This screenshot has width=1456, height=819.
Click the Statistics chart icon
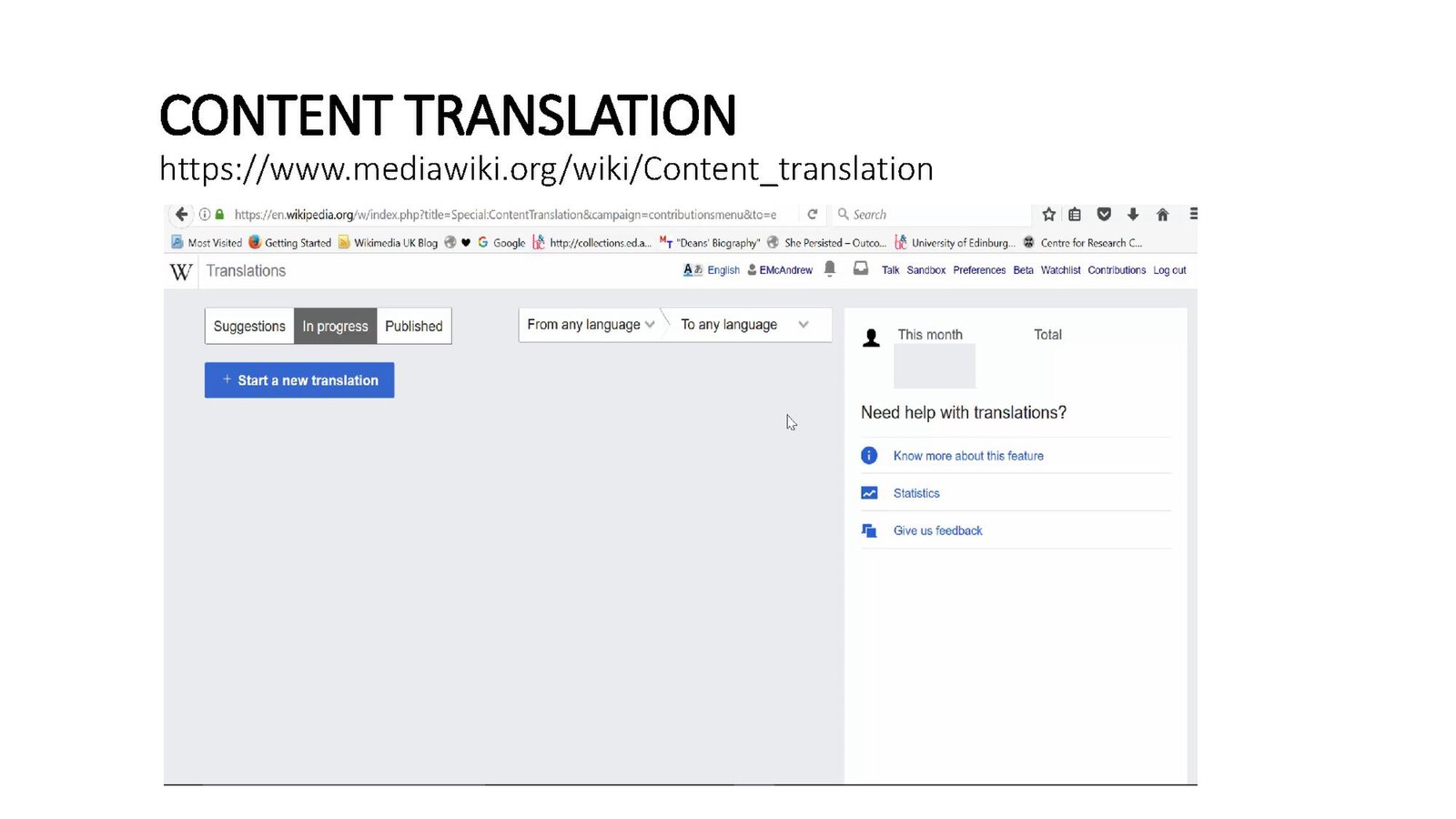(x=869, y=493)
